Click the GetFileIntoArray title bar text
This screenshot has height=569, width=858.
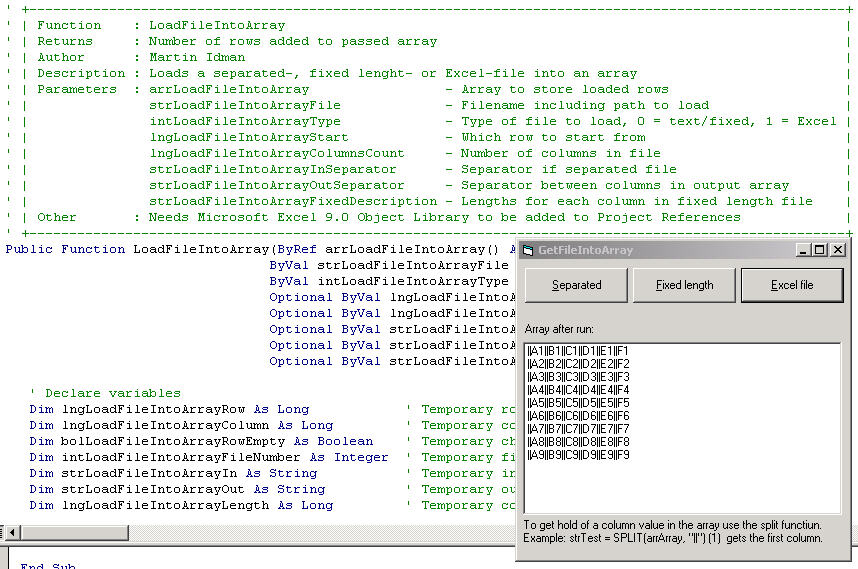pyautogui.click(x=586, y=250)
